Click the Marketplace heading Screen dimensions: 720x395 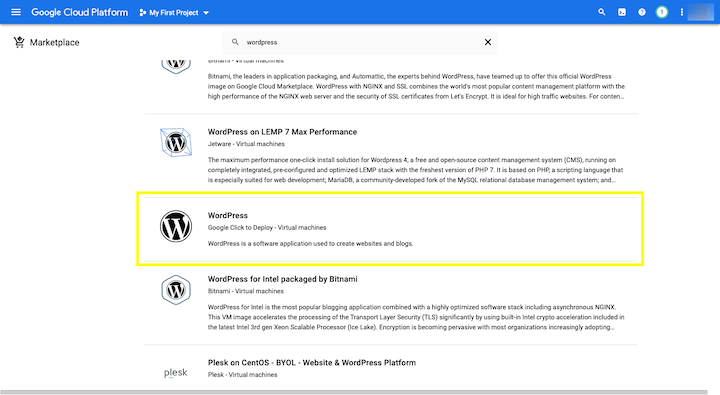pos(55,42)
